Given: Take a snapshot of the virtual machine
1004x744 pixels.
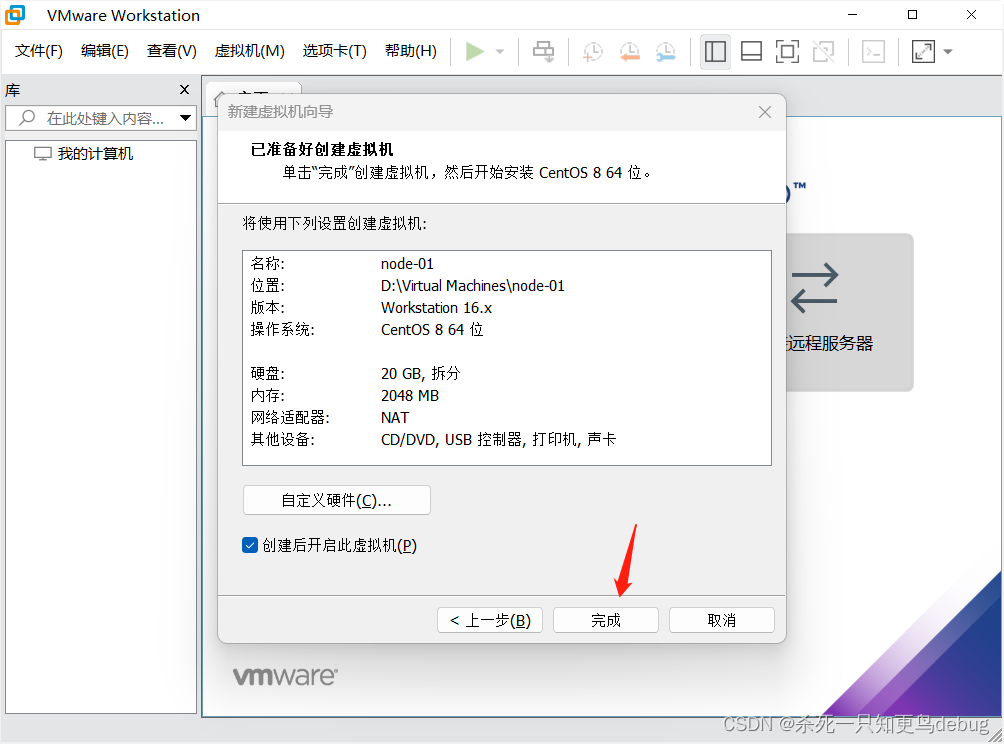Looking at the screenshot, I should pyautogui.click(x=592, y=51).
